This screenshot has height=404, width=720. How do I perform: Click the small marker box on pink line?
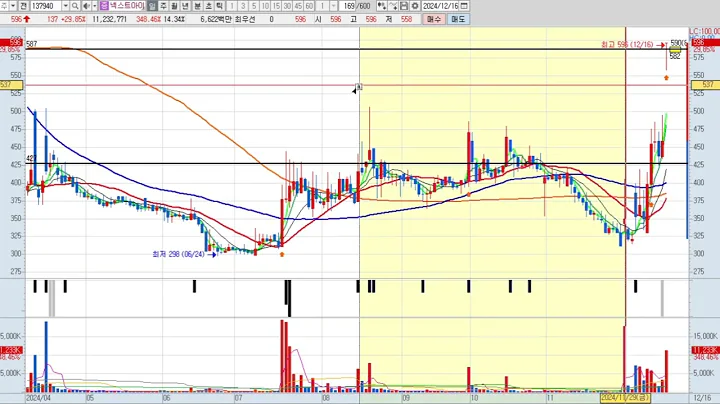pyautogui.click(x=359, y=86)
